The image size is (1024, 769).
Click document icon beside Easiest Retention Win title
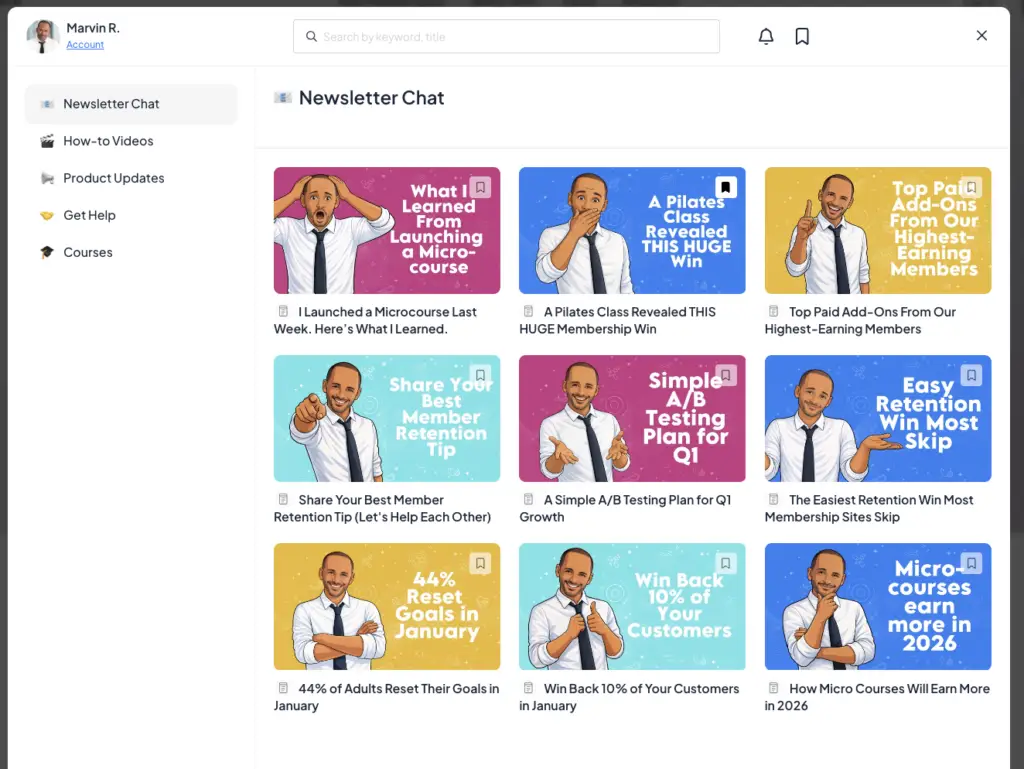[x=774, y=499]
